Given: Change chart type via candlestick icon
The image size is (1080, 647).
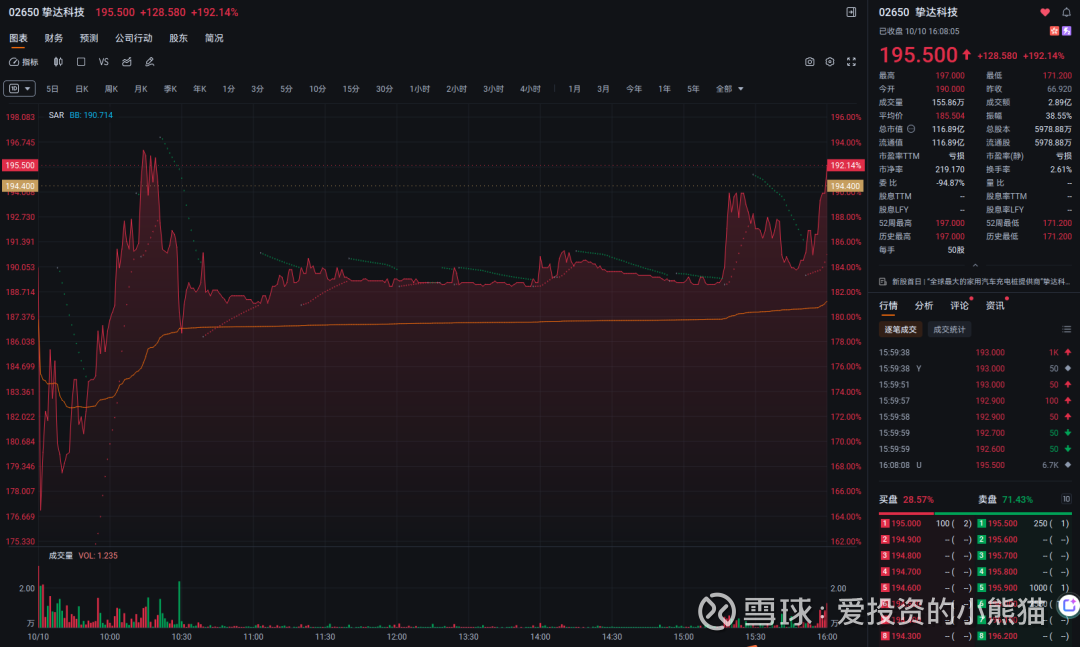Looking at the screenshot, I should [x=59, y=62].
